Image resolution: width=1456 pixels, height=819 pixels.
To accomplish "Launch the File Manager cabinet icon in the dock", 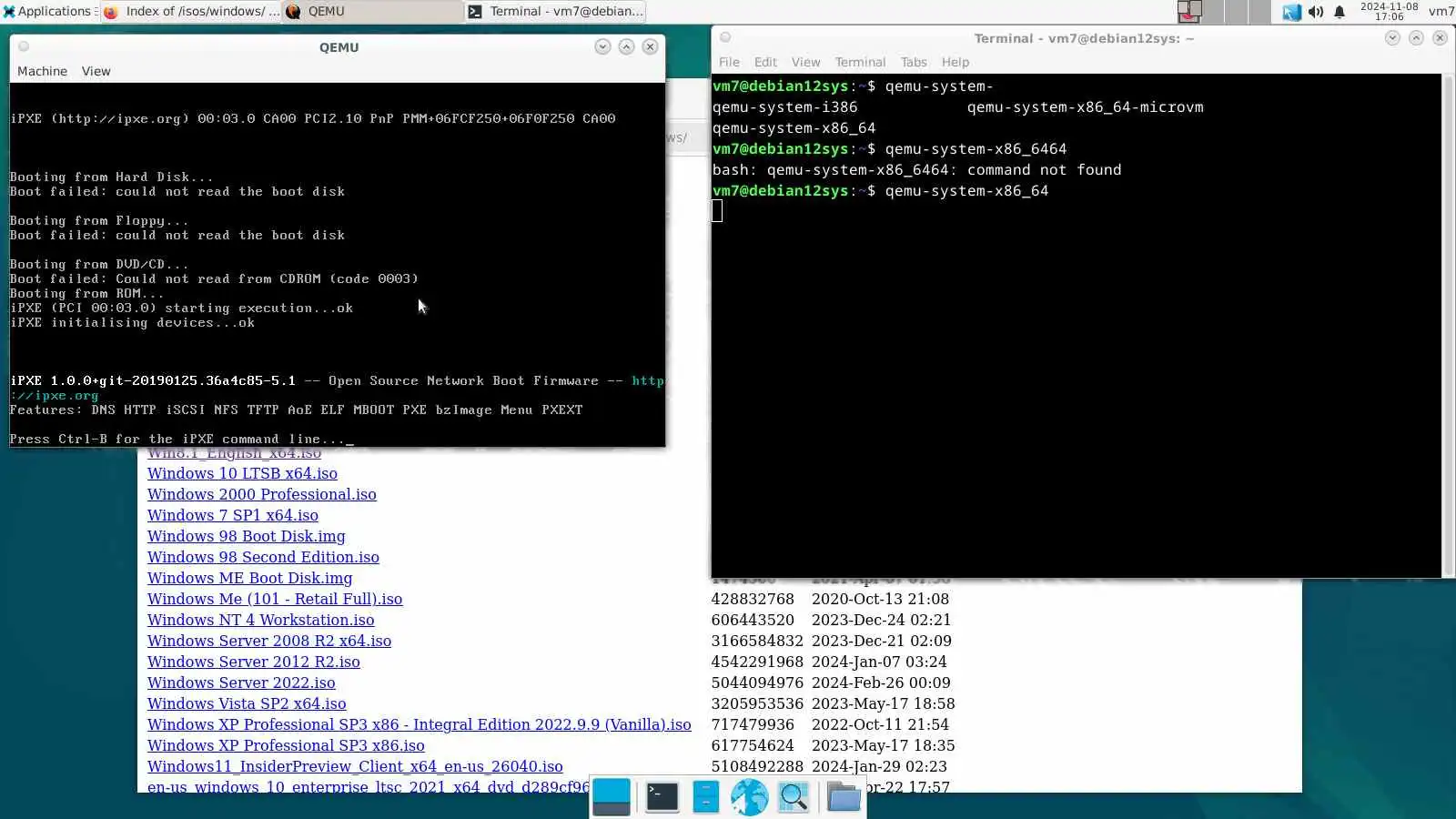I will pyautogui.click(x=706, y=797).
